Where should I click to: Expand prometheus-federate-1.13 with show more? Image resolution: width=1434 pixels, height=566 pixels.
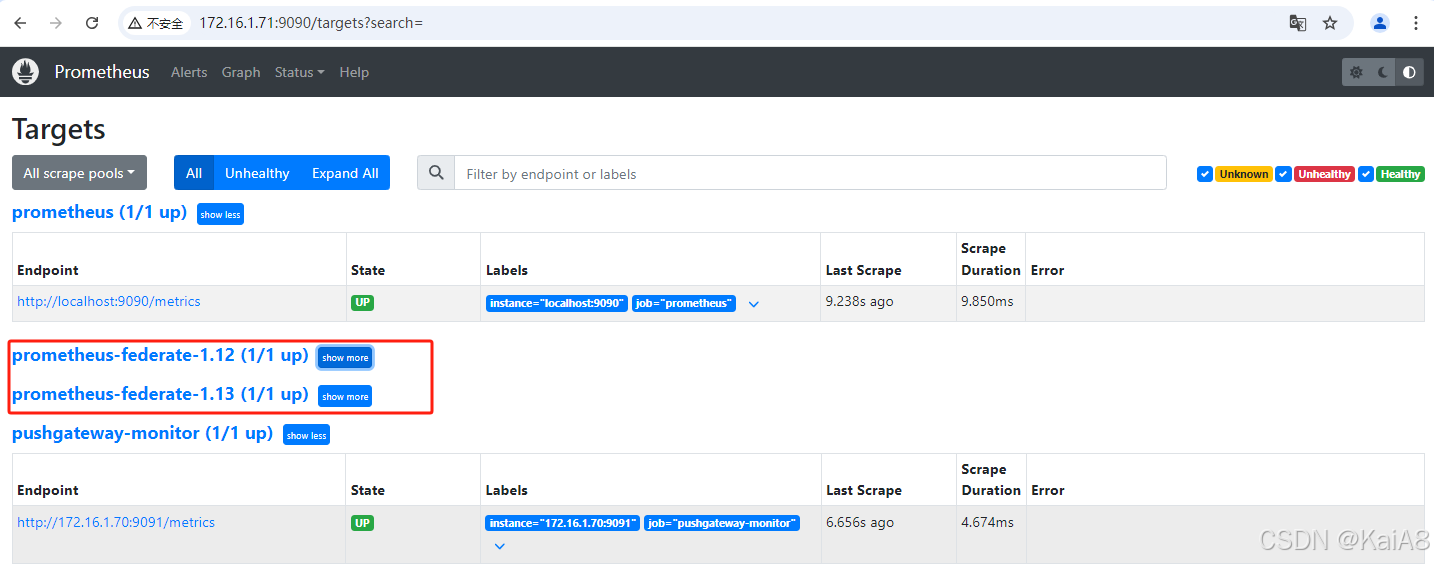(x=345, y=396)
